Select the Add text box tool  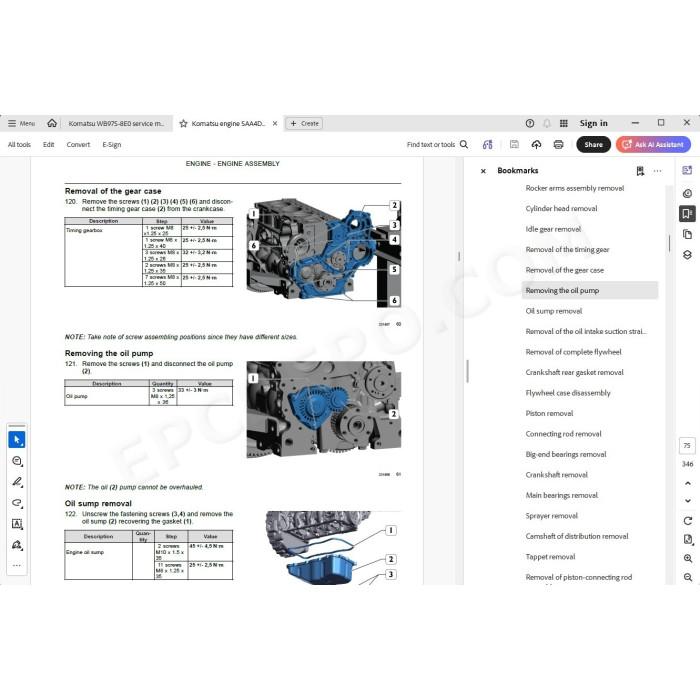[17, 524]
